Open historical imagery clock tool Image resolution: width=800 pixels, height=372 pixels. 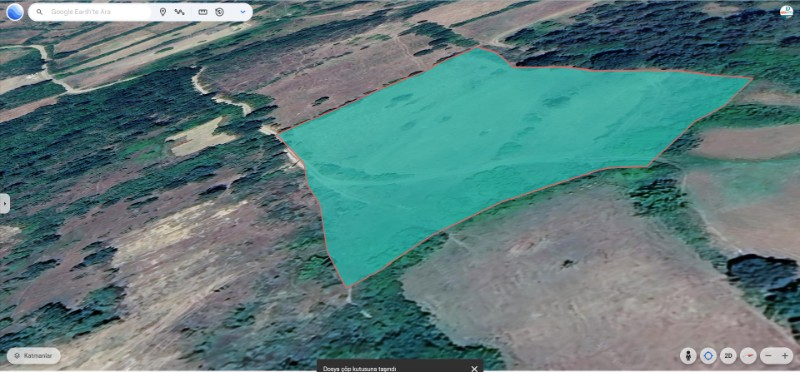(x=219, y=12)
